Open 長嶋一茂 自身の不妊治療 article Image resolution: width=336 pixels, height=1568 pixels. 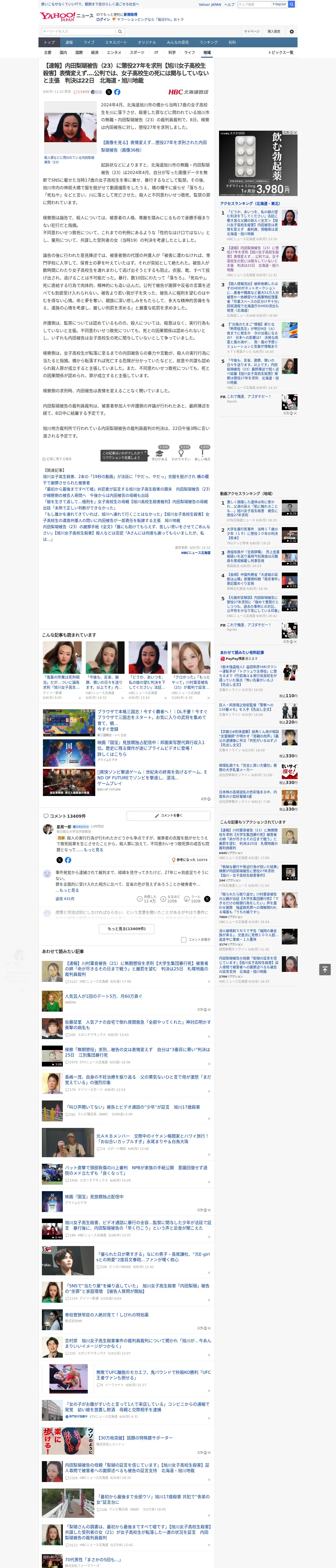click(138, 1079)
